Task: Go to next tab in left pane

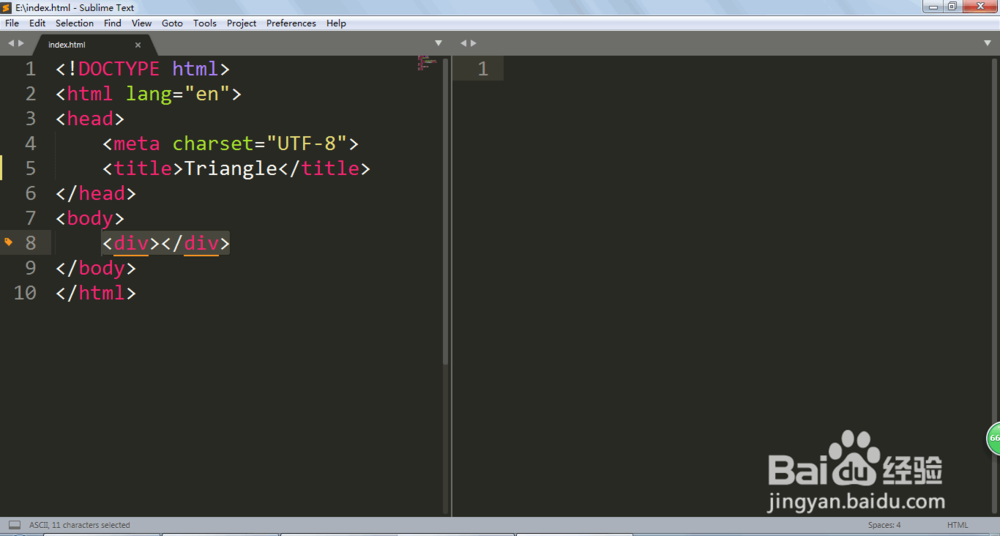Action: 21,43
